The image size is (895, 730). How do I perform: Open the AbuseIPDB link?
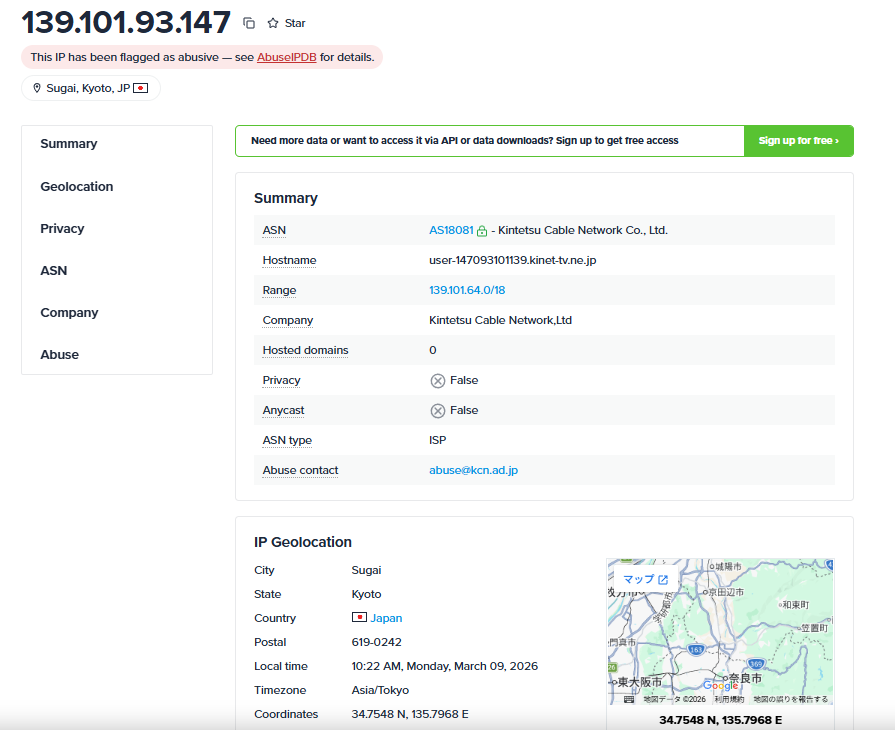pos(286,57)
